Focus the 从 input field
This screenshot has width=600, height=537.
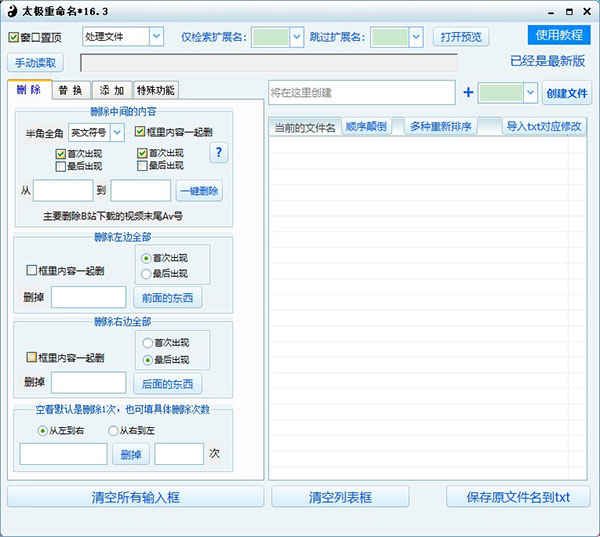63,191
